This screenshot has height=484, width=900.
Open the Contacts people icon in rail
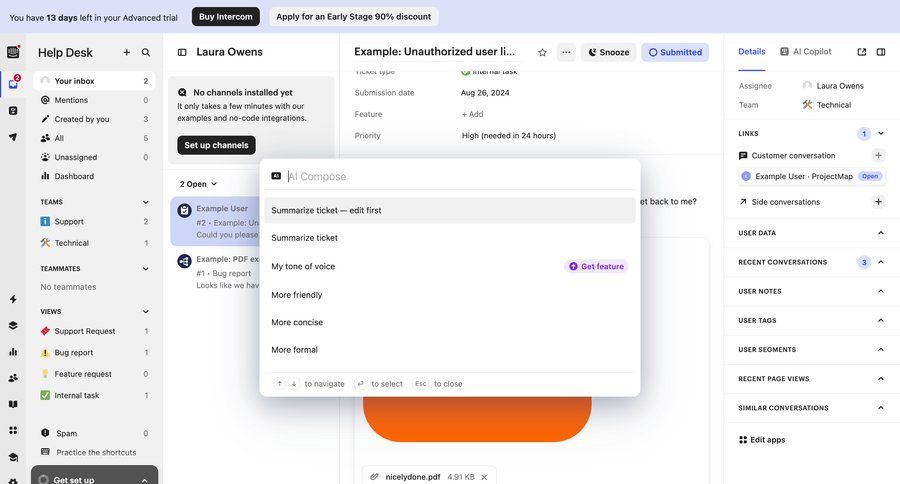pos(13,378)
